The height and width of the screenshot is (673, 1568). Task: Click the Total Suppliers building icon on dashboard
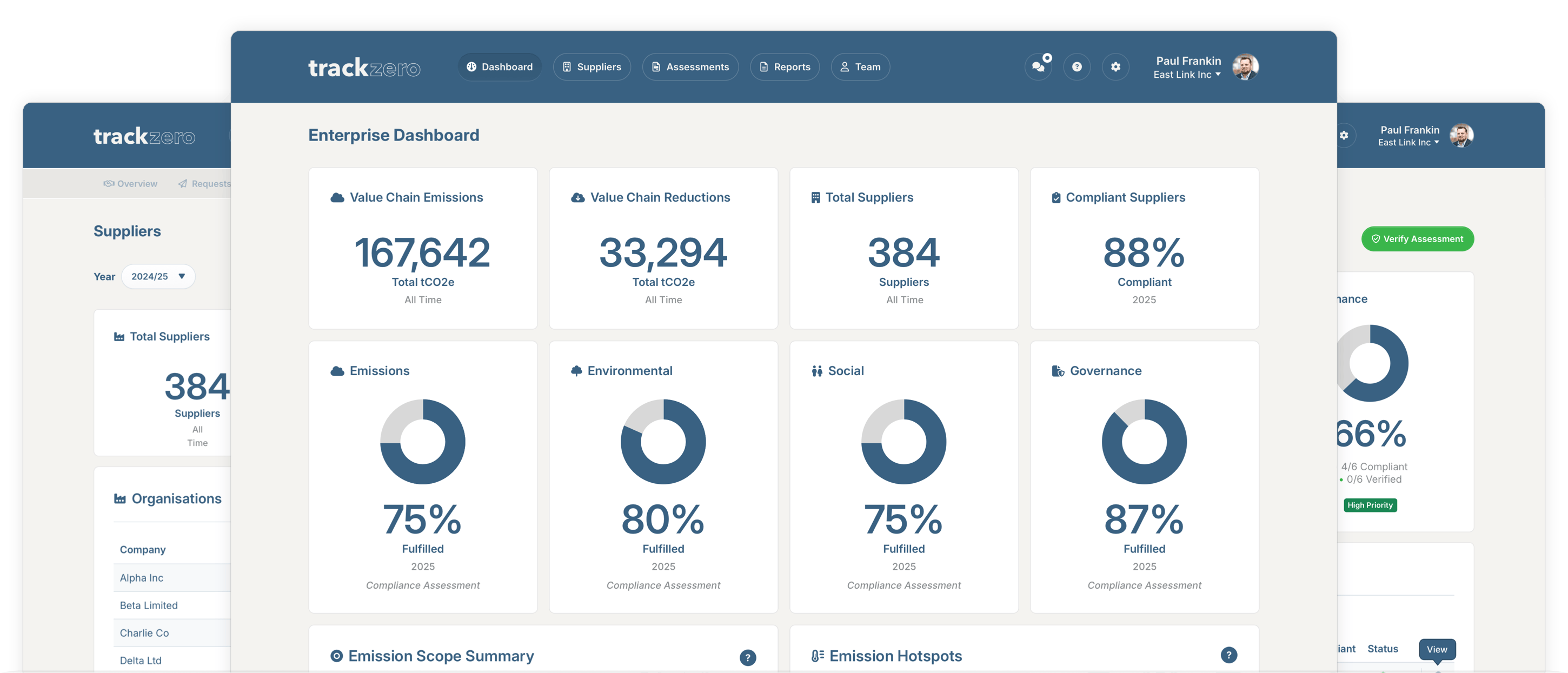(x=816, y=198)
